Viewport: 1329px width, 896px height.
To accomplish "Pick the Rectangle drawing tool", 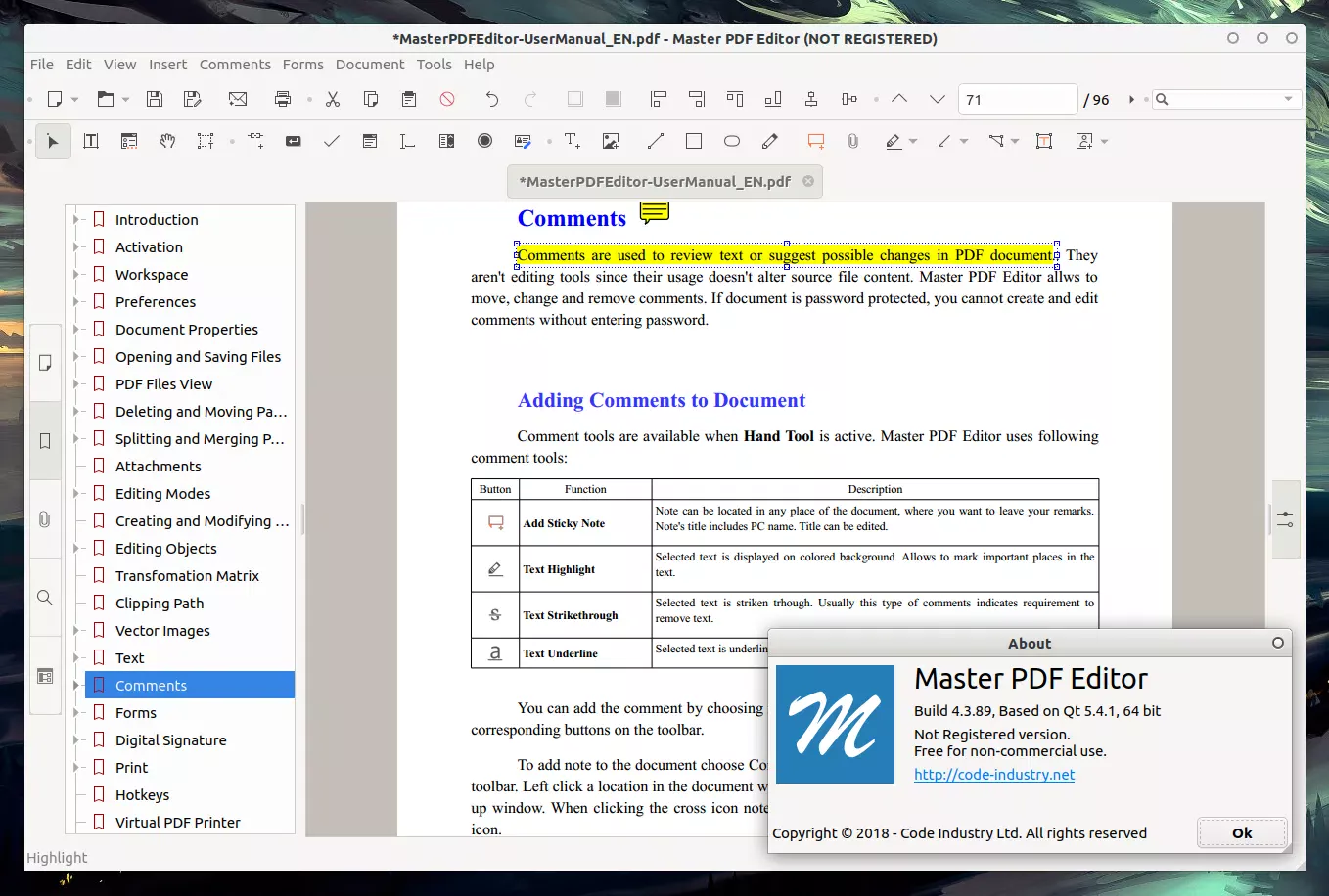I will (694, 141).
